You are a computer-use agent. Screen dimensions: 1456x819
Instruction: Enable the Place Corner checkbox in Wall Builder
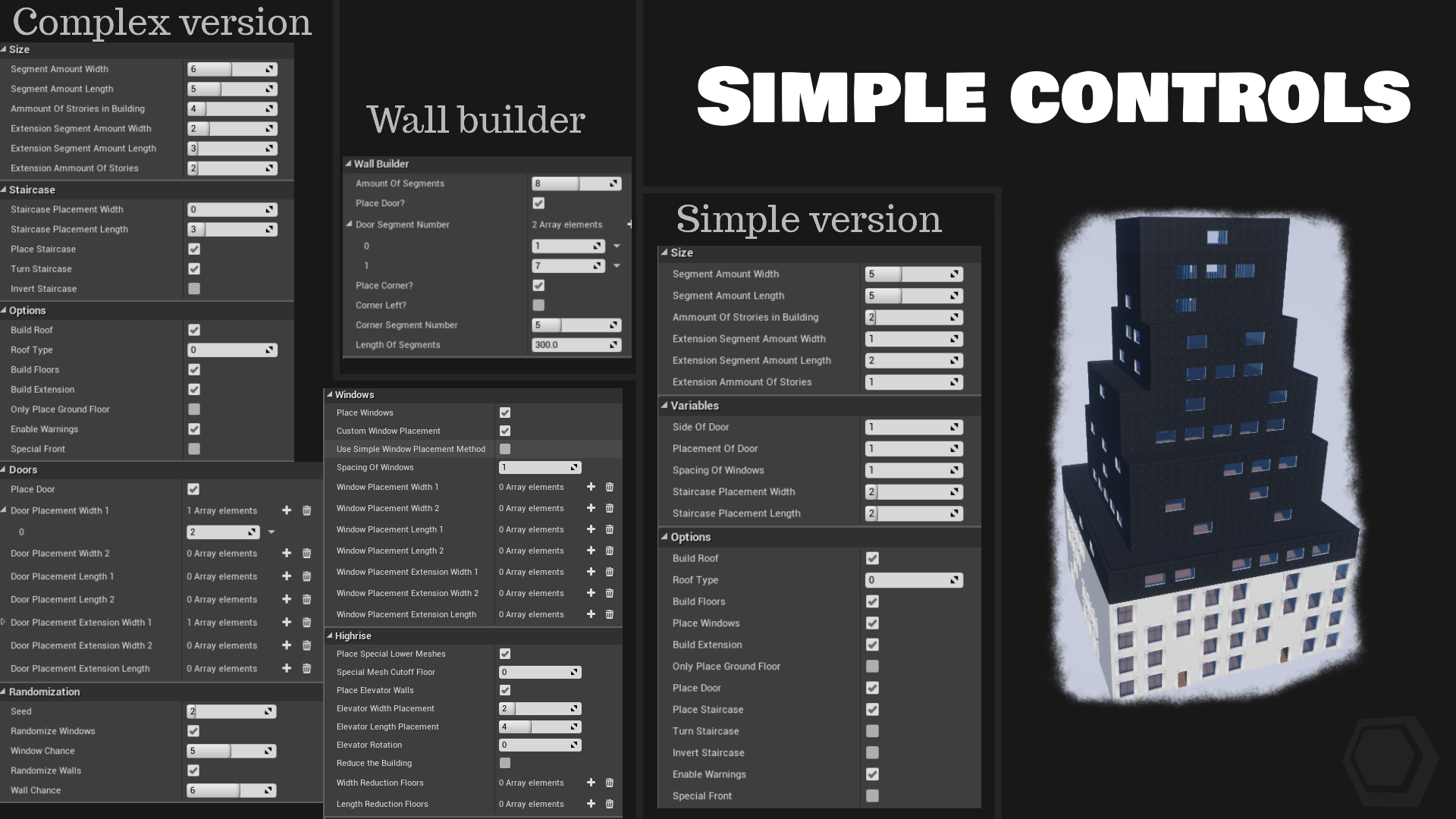[x=538, y=285]
